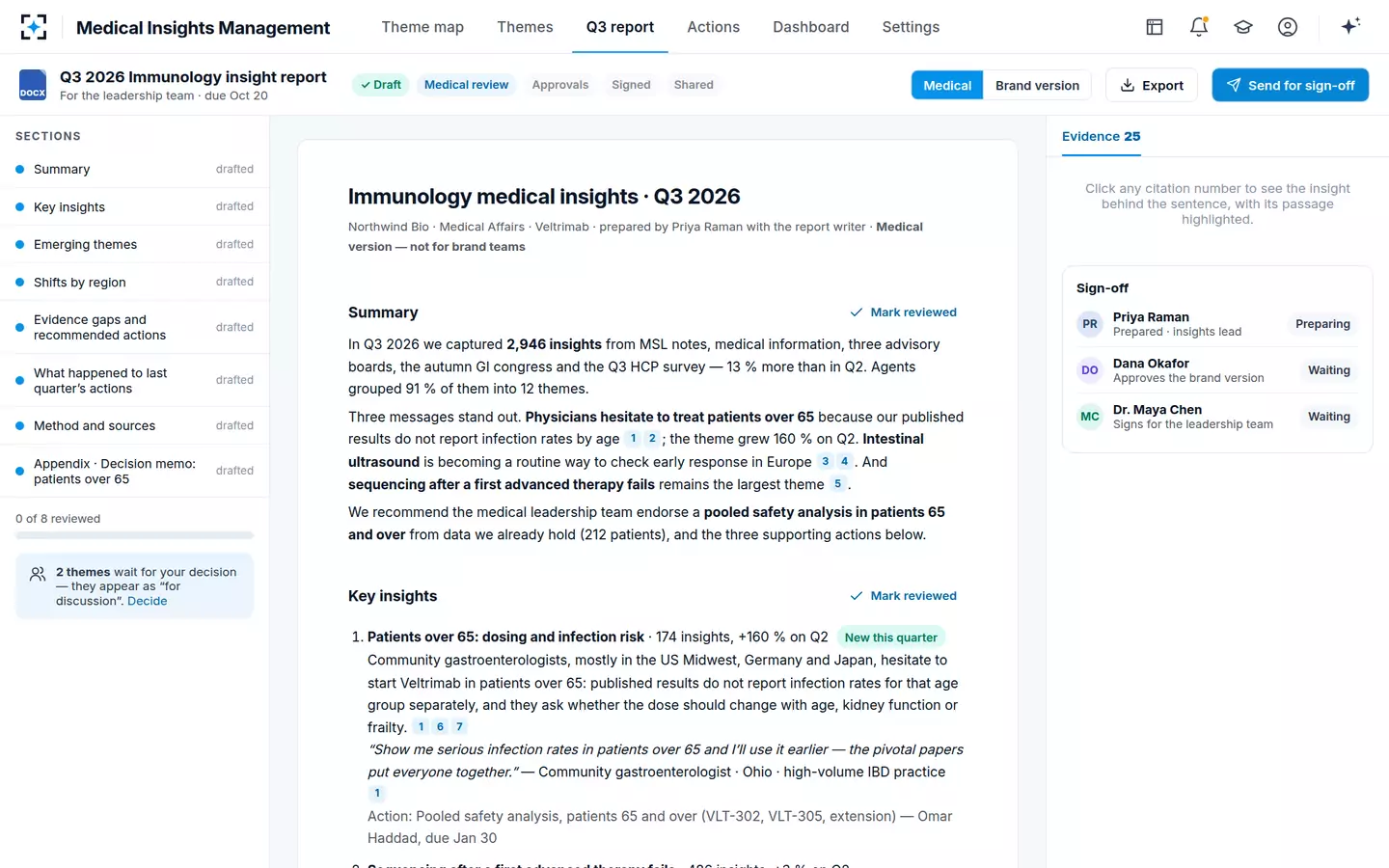Open the Dashboard tab
Screen dimensions: 1389x868
coord(810,27)
